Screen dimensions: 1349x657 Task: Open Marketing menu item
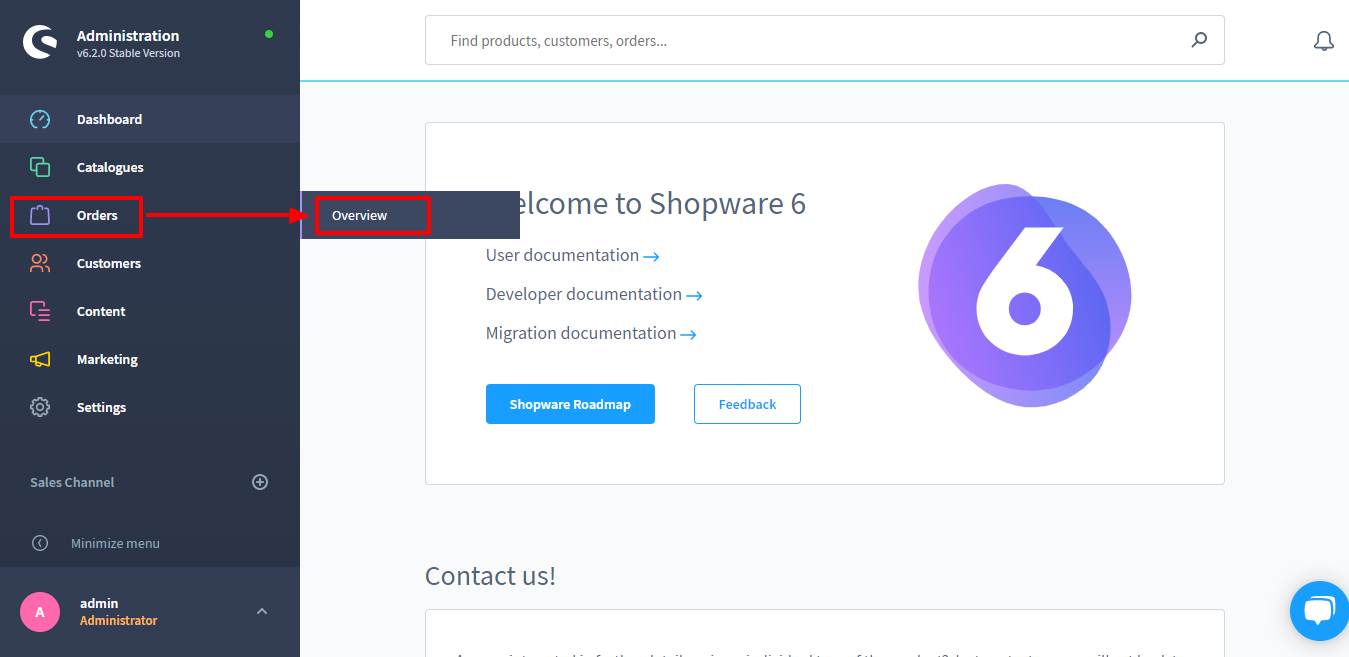tap(150, 359)
